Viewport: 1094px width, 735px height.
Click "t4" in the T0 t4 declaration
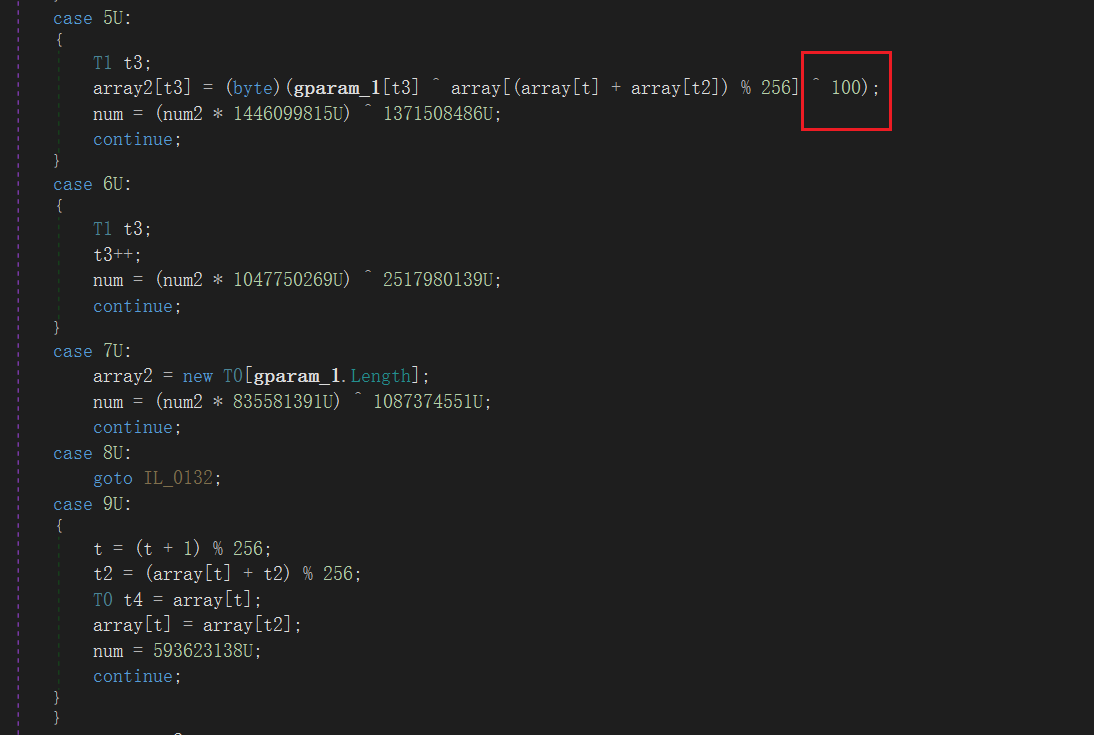tap(133, 600)
